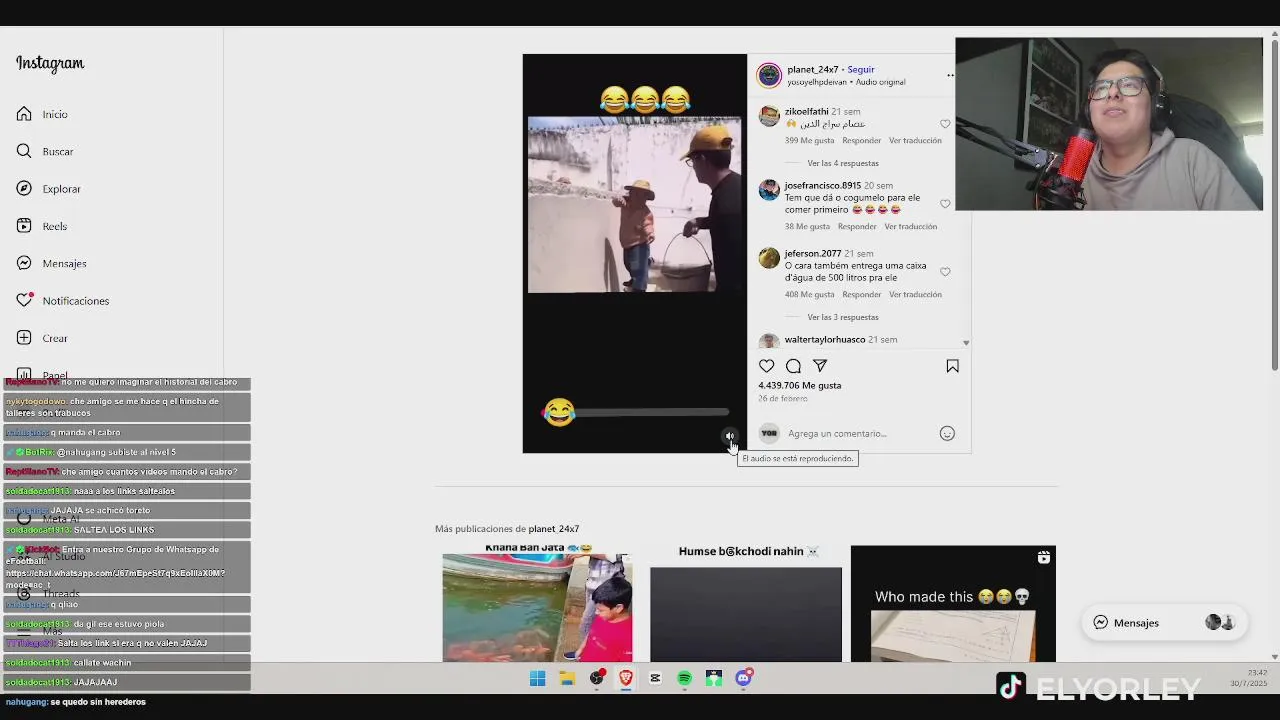Click the Crear plus icon
The width and height of the screenshot is (1280, 720).
24,338
